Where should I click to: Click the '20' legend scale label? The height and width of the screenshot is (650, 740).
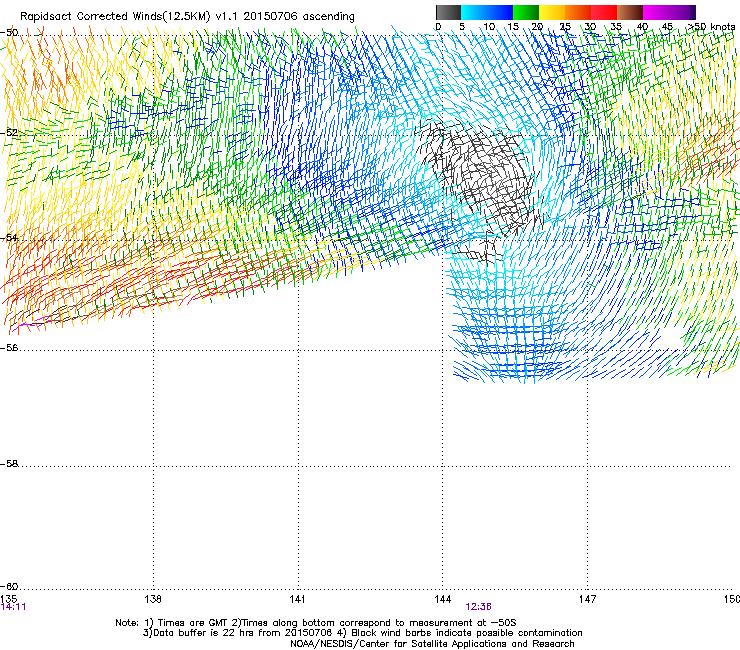point(537,27)
